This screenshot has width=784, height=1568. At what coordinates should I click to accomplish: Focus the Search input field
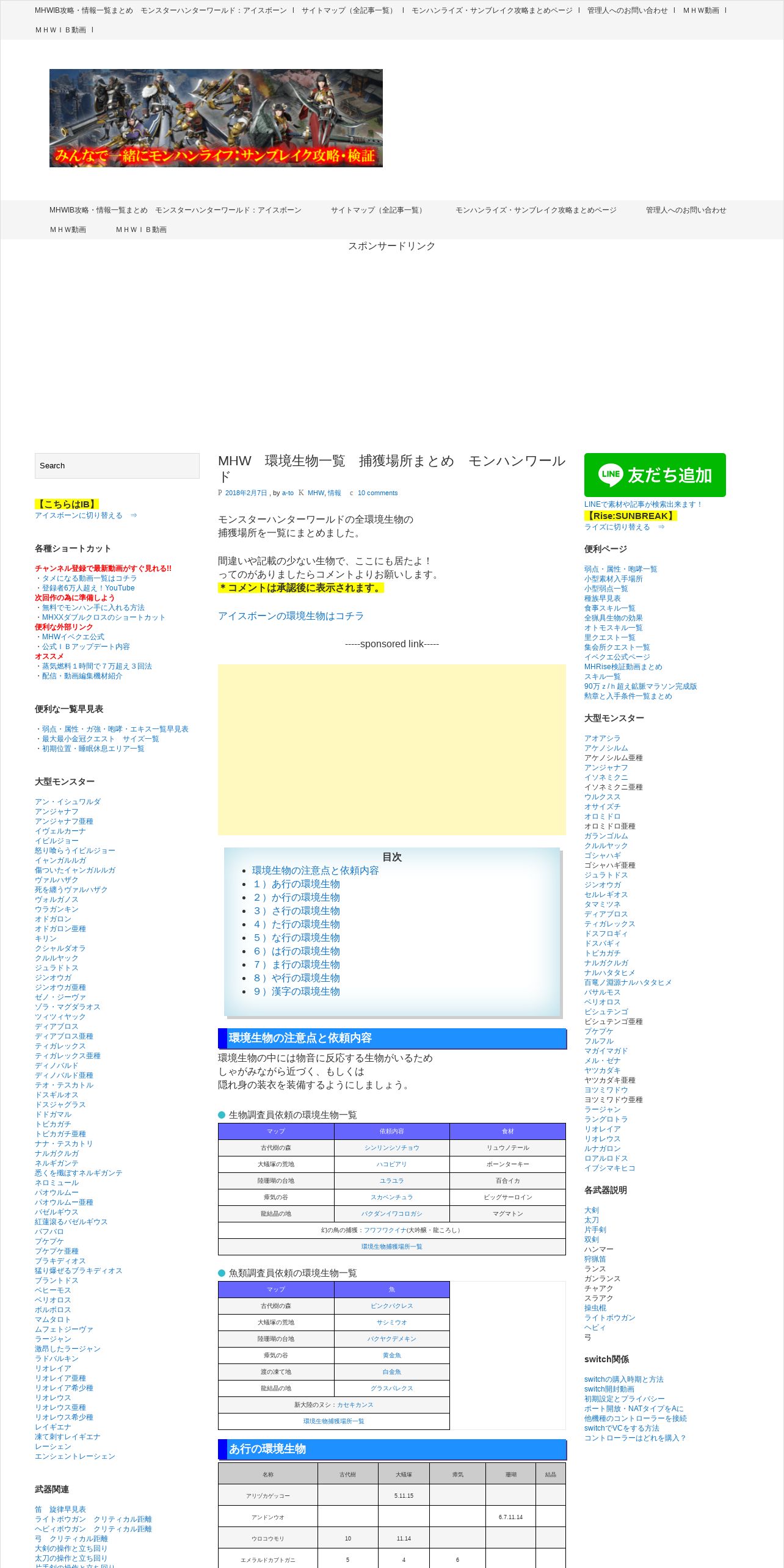(117, 466)
